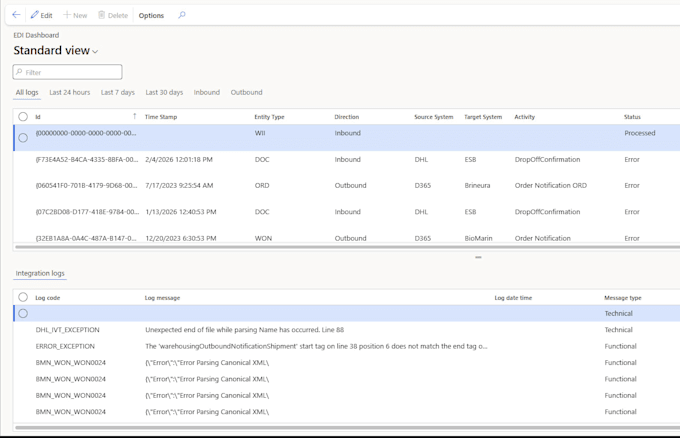Switch to the Last 30 days tab
This screenshot has width=680, height=438.
164,92
